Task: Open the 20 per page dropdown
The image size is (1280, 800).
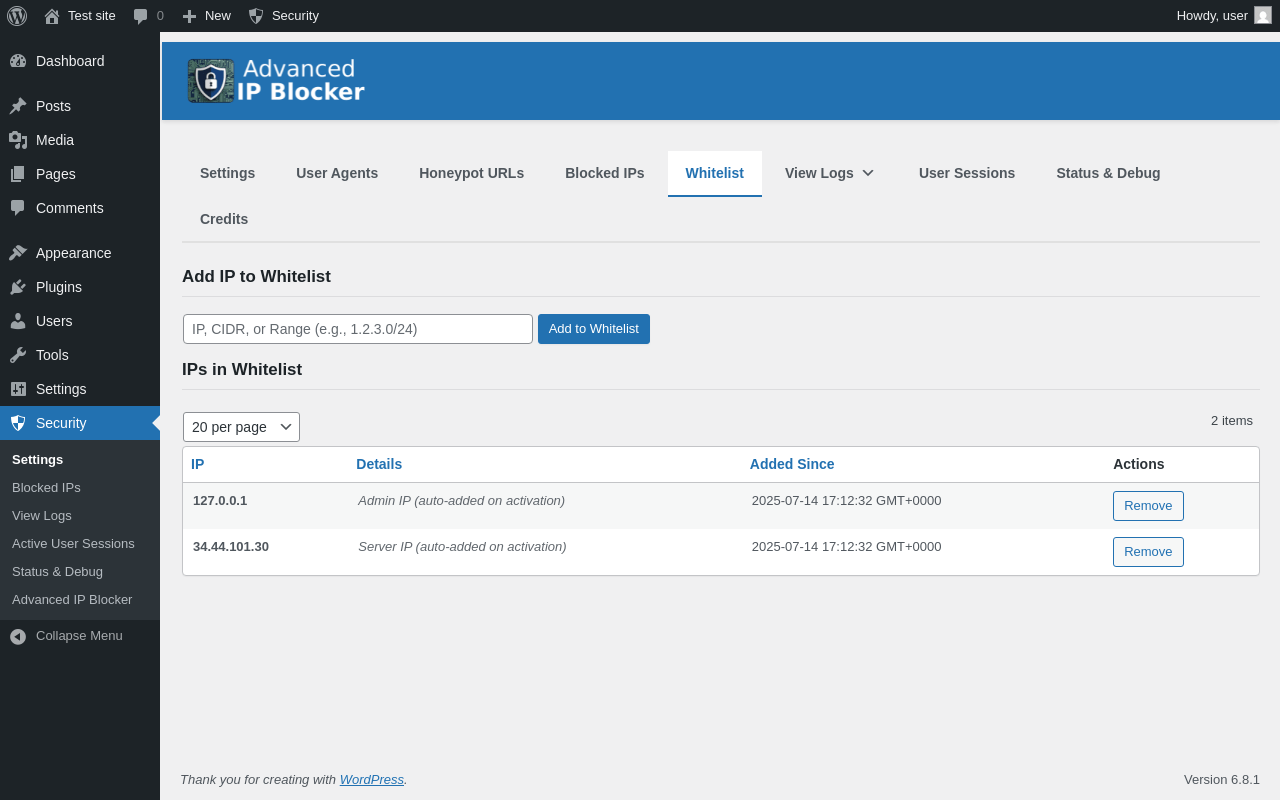Action: [241, 427]
